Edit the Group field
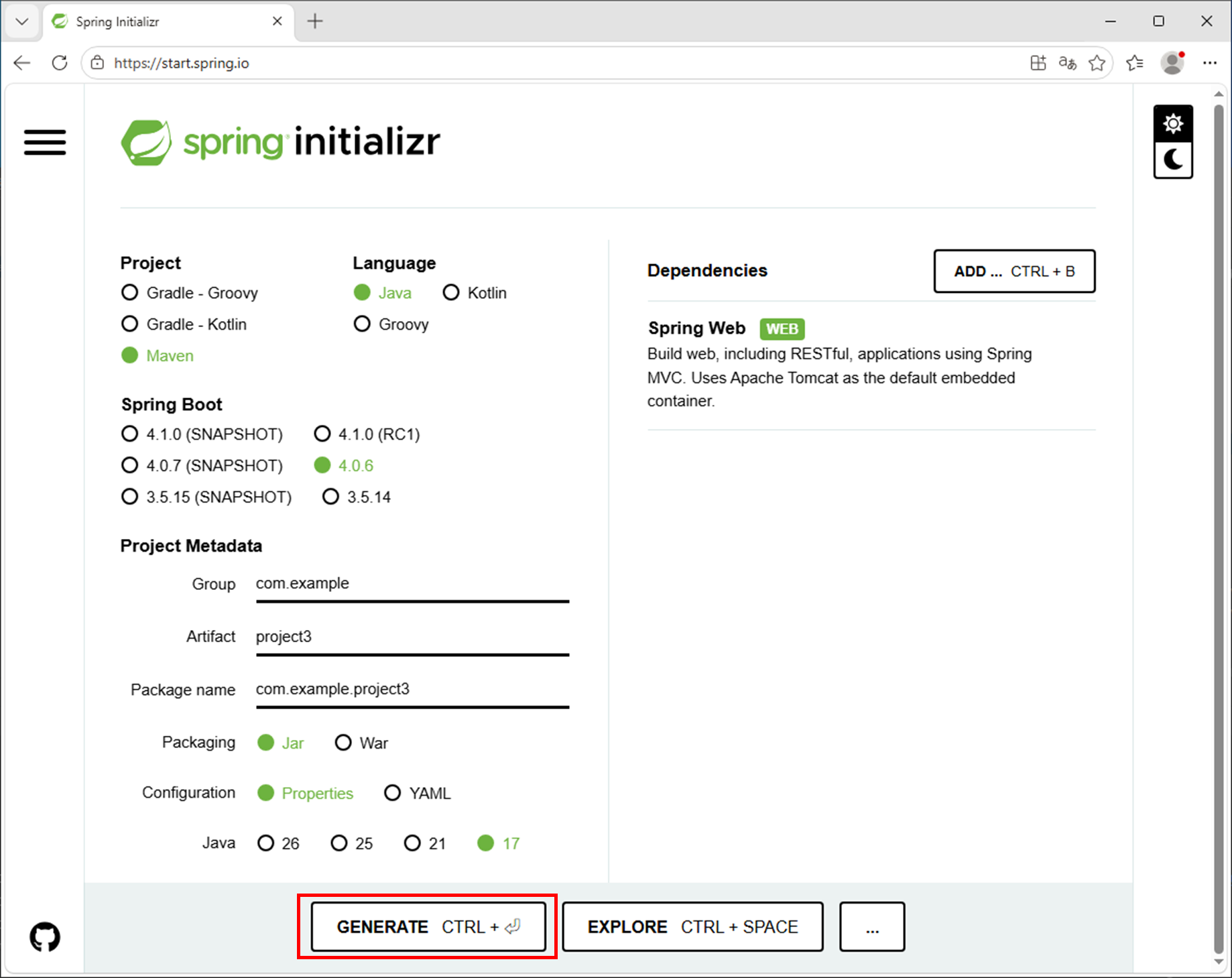 (412, 584)
